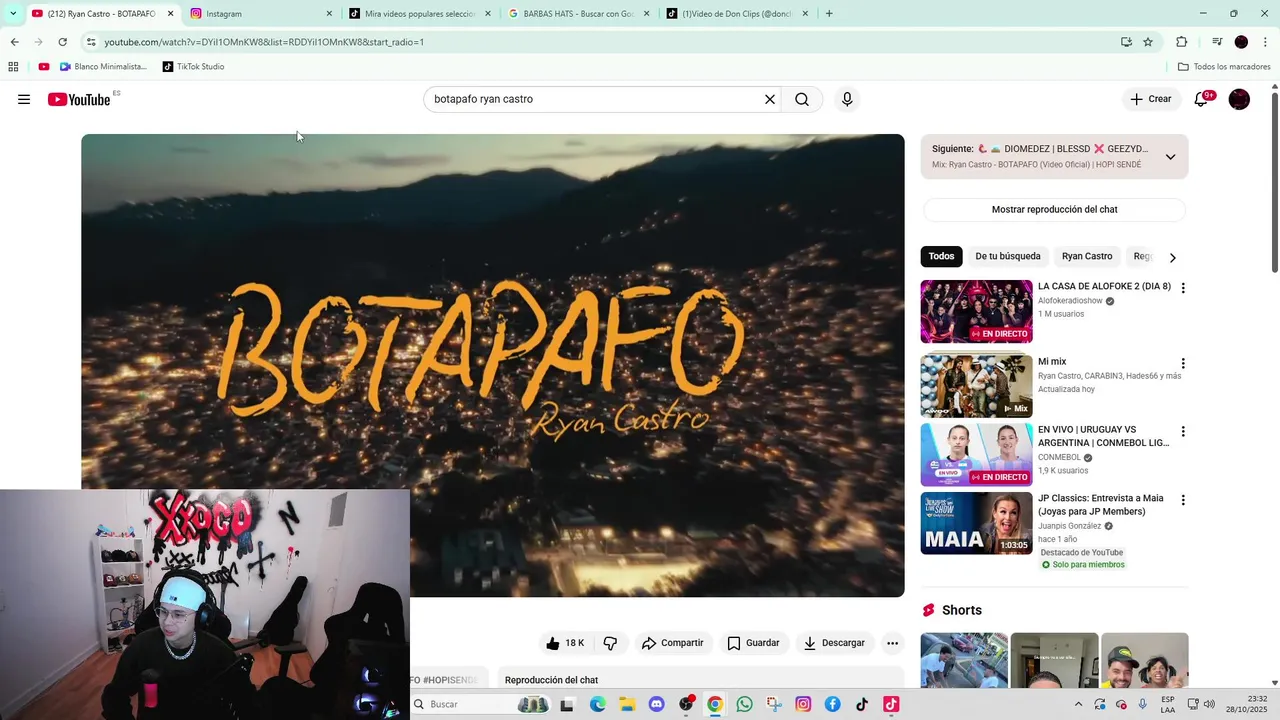Switch to the BARBAS HATS Google tab
Viewport: 1280px width, 720px height.
pos(577,14)
